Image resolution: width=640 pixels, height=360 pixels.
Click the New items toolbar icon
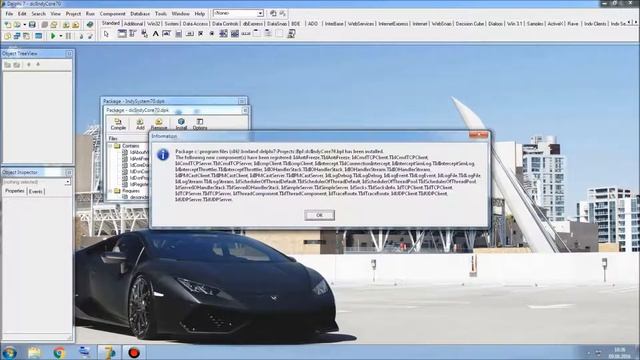point(7,25)
